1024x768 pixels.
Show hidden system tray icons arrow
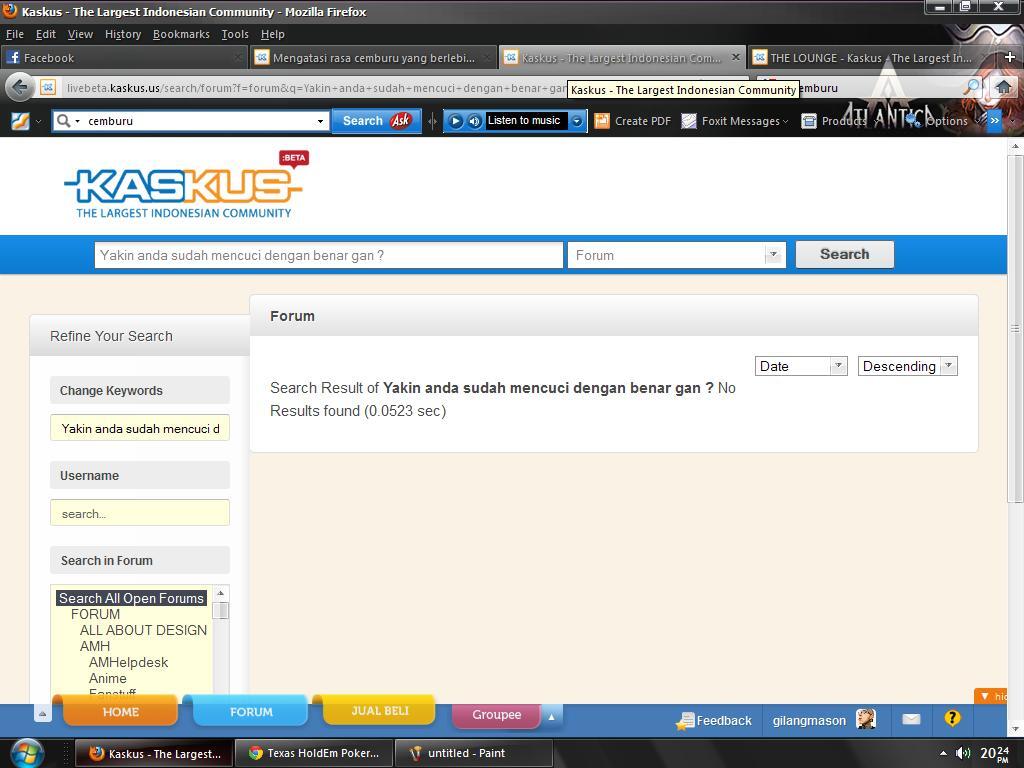943,753
